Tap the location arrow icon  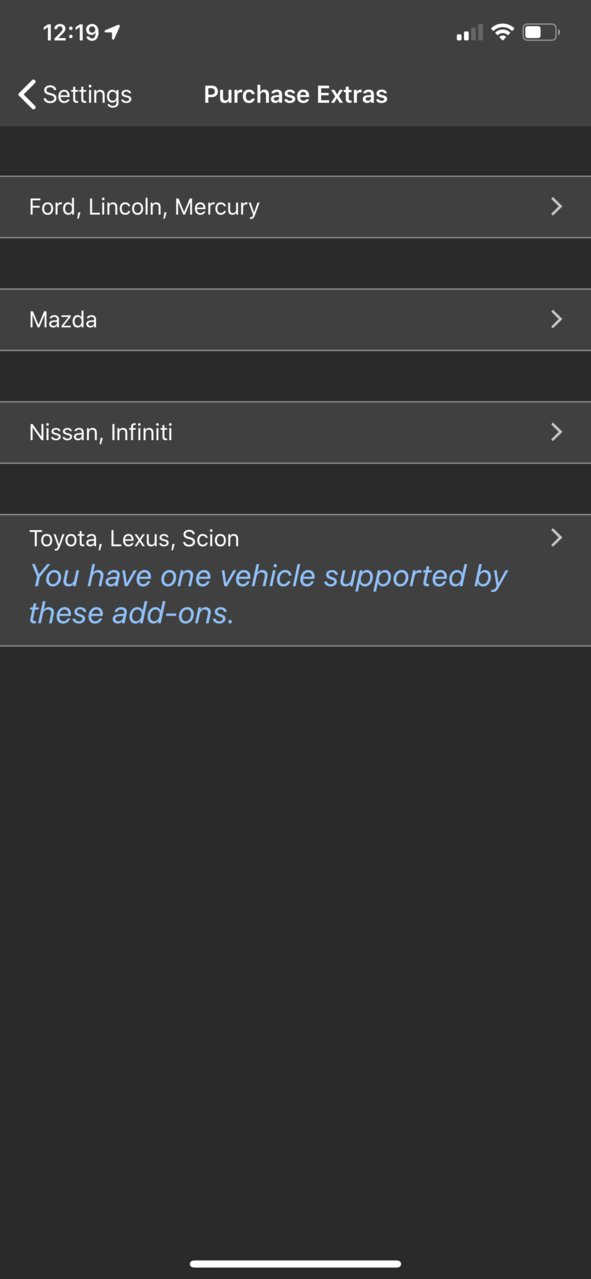(112, 32)
